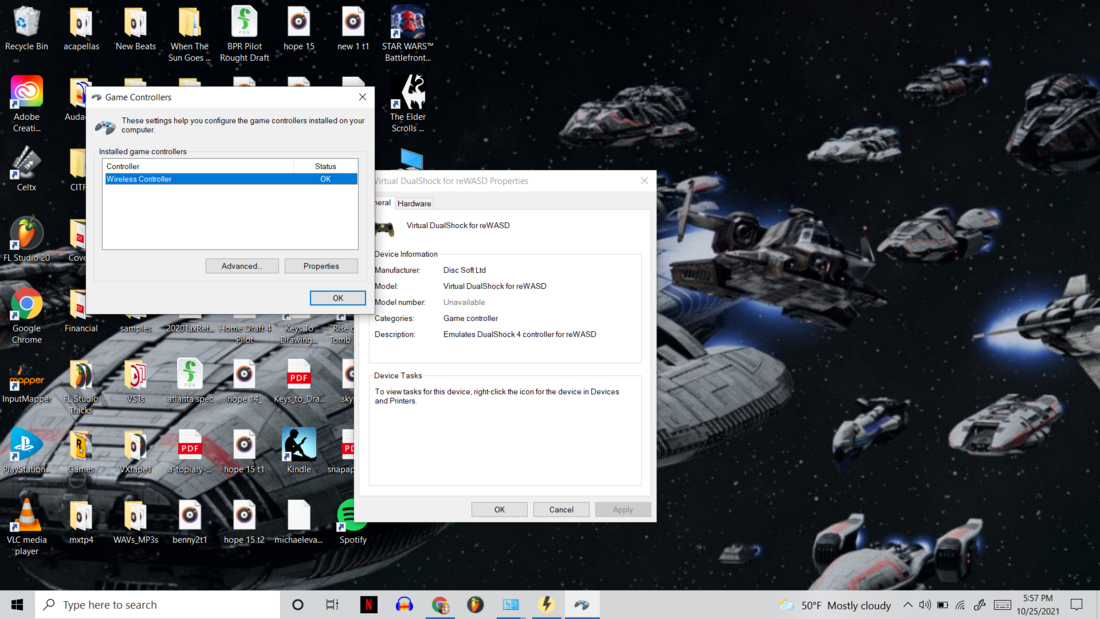Switch to Game Controllers taskbar icon
Screen dimensions: 1100x619
point(582,604)
